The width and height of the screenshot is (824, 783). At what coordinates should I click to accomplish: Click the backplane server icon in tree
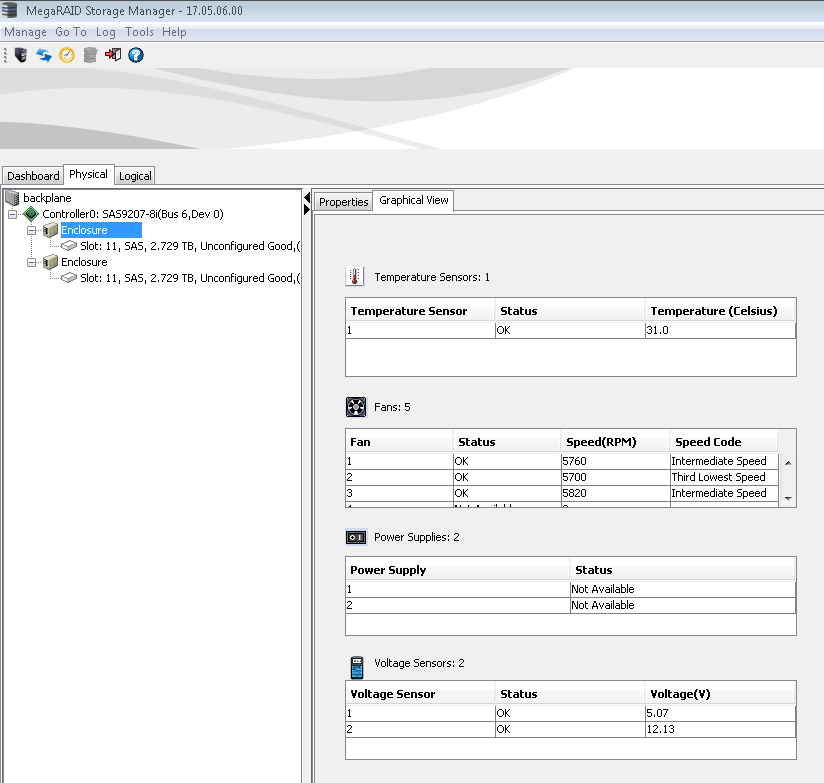[x=12, y=198]
